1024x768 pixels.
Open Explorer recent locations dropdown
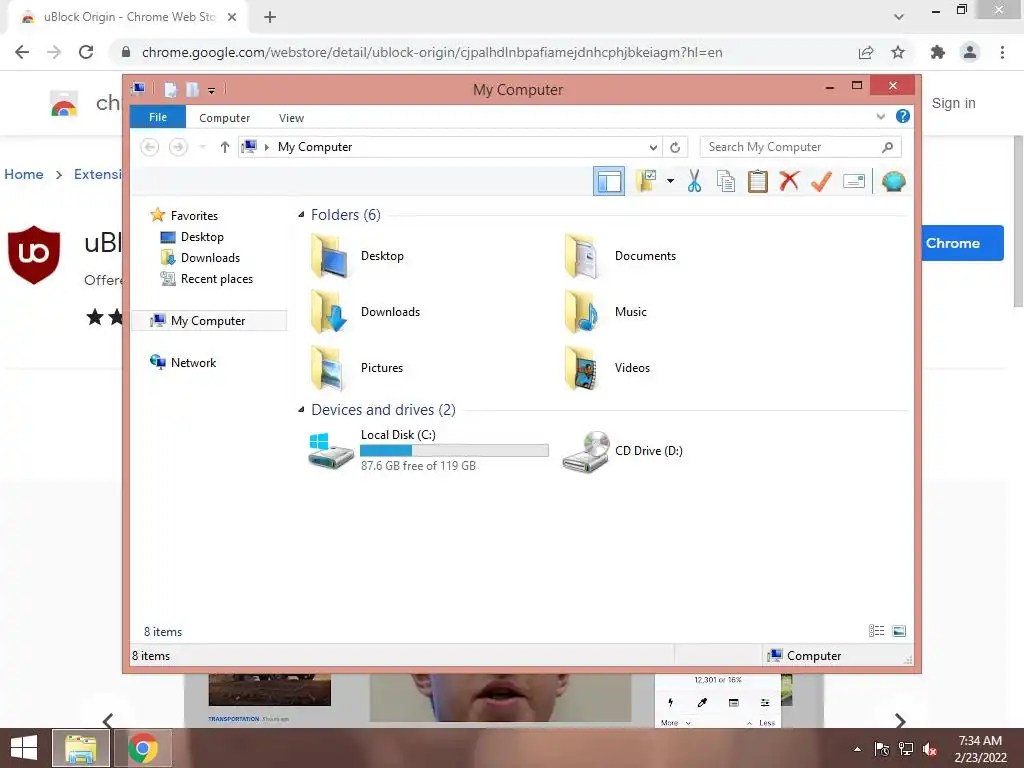pyautogui.click(x=202, y=147)
